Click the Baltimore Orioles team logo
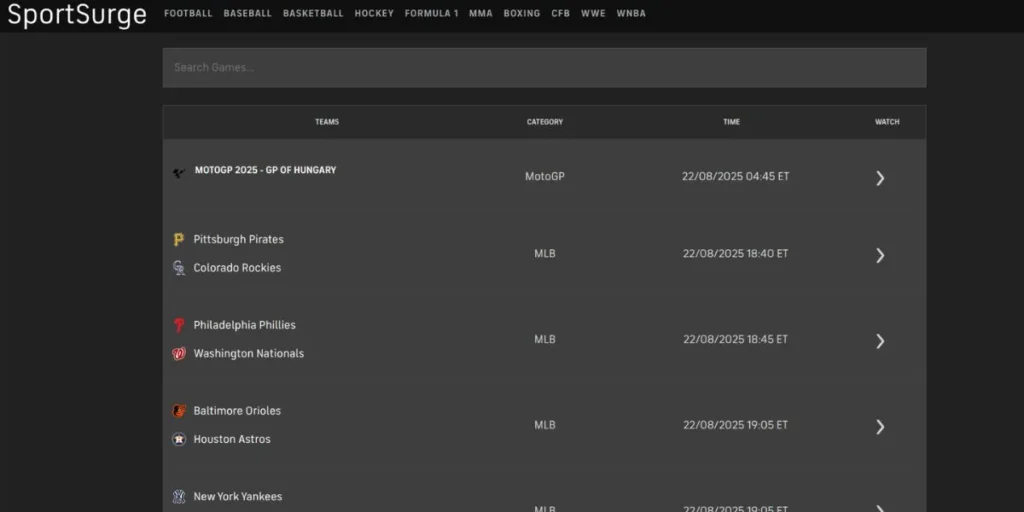Screen dimensions: 1024x512 click(x=178, y=411)
